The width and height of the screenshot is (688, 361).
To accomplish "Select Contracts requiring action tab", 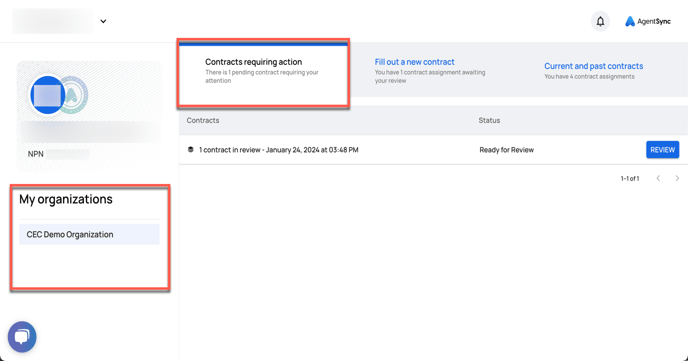I will coord(263,72).
